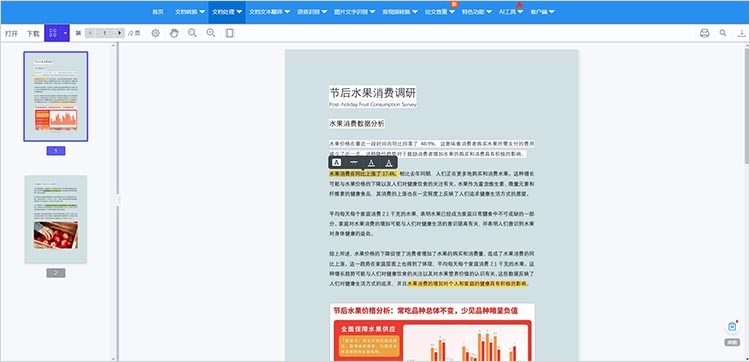Image resolution: width=750 pixels, height=362 pixels.
Task: Expand the AI工具 menu
Action: [x=511, y=11]
